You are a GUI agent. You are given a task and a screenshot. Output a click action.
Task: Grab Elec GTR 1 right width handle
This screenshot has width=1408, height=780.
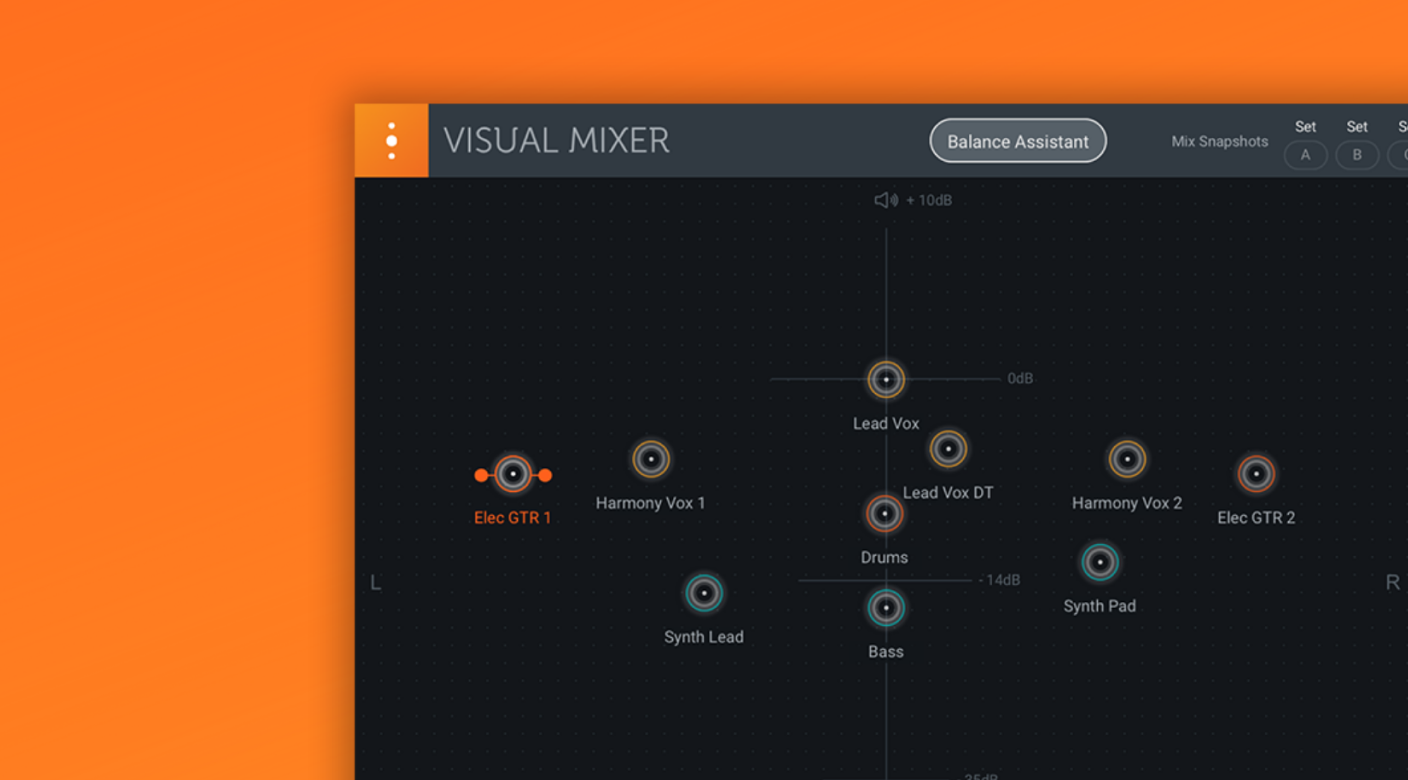[x=545, y=475]
